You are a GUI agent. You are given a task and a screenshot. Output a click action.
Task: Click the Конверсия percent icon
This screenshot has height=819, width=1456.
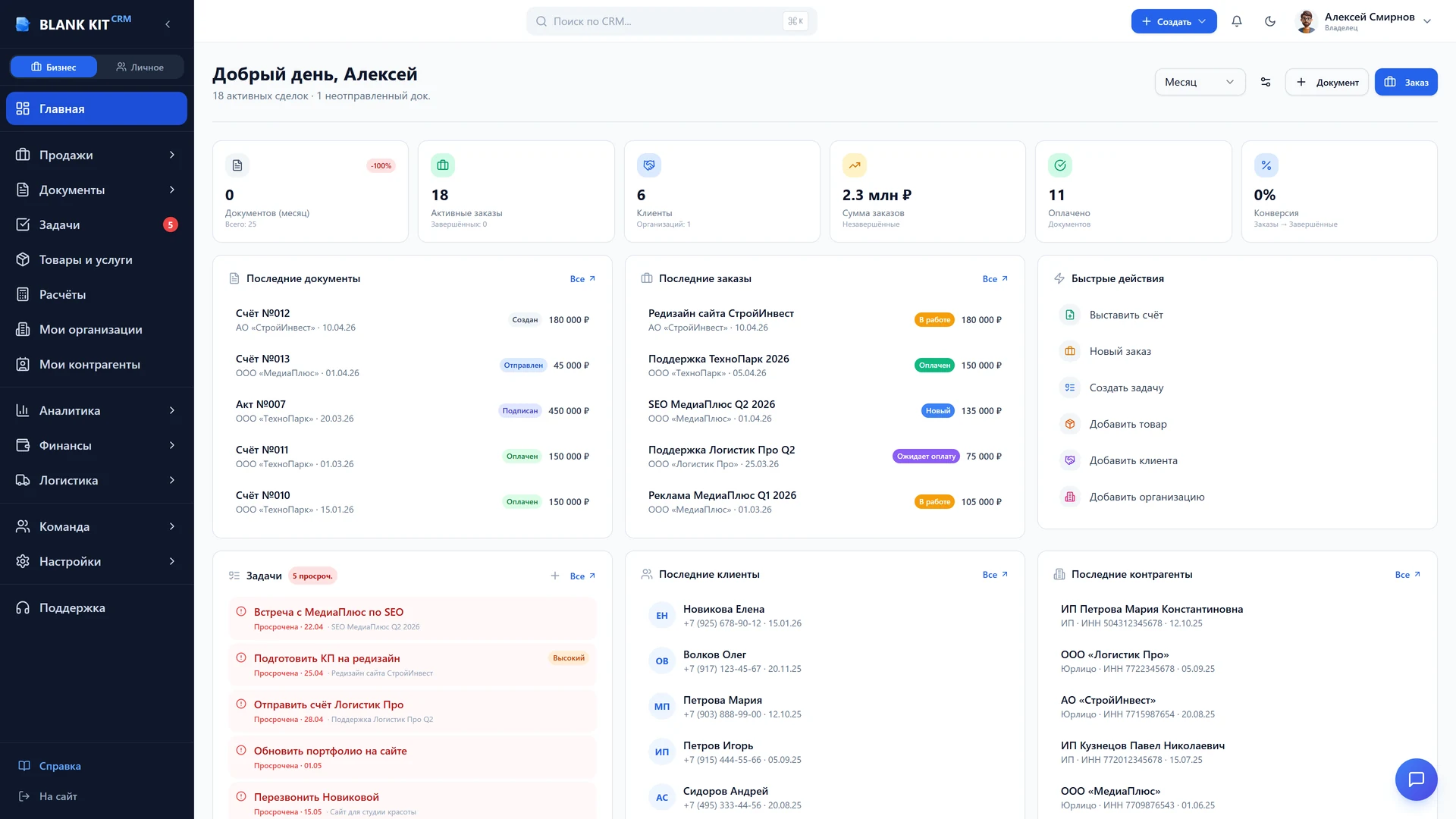(1266, 165)
